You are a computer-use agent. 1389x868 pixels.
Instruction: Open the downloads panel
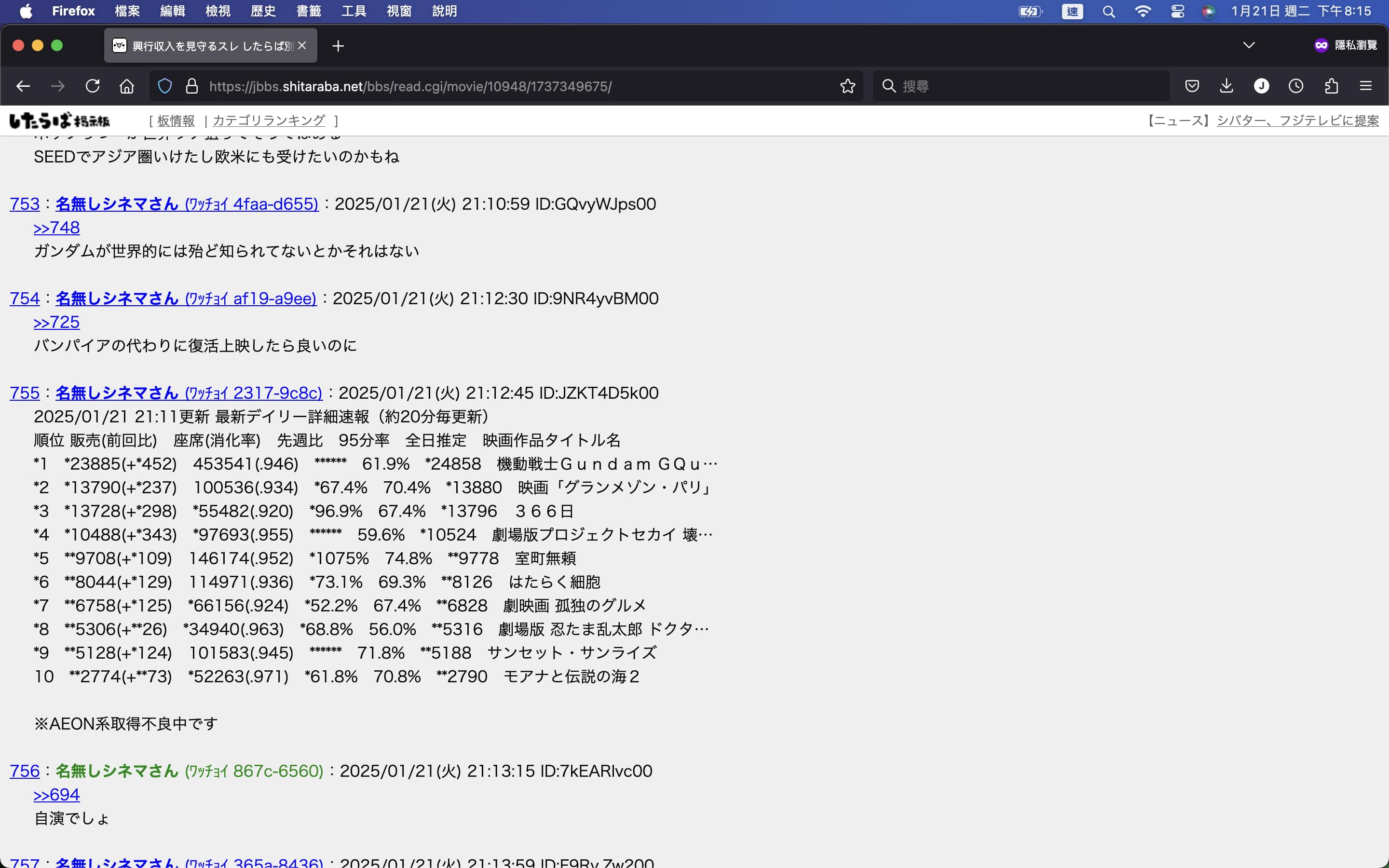(1226, 86)
